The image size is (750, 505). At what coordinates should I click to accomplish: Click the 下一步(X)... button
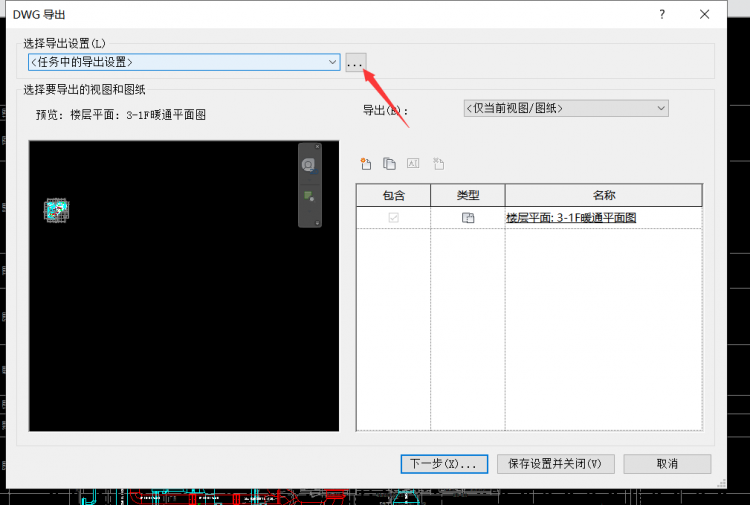click(444, 464)
